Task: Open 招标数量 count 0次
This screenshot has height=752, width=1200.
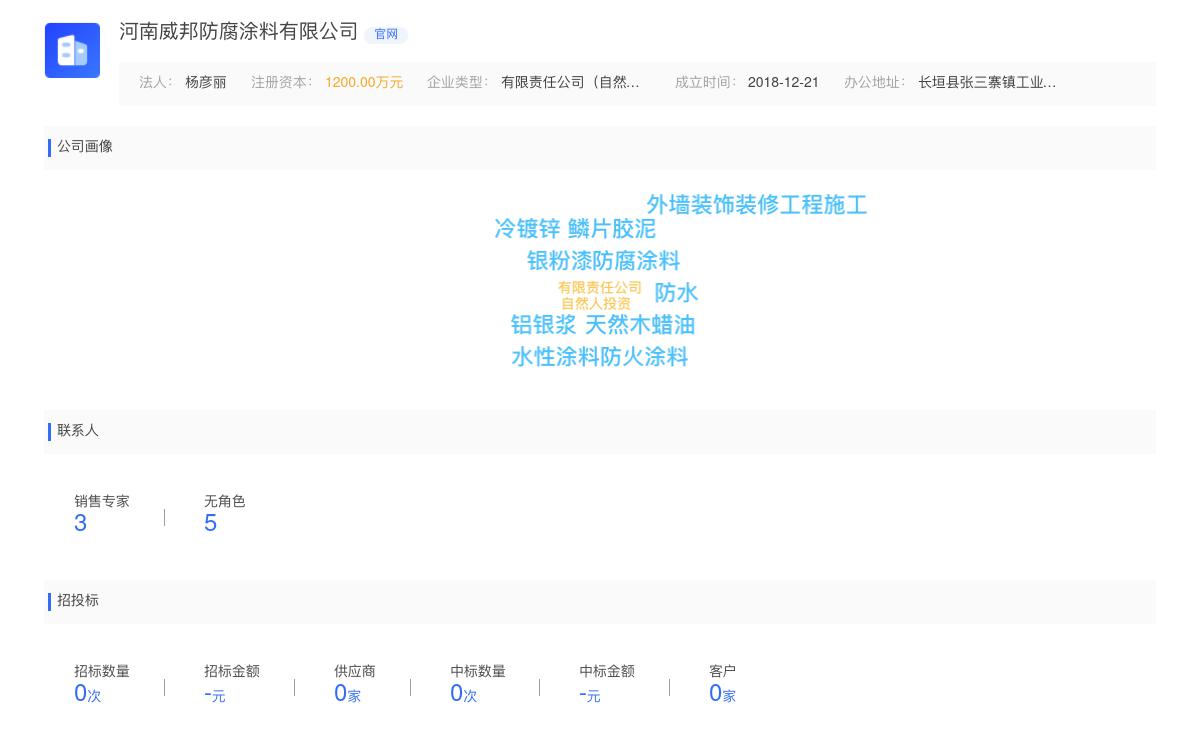Action: coord(88,693)
